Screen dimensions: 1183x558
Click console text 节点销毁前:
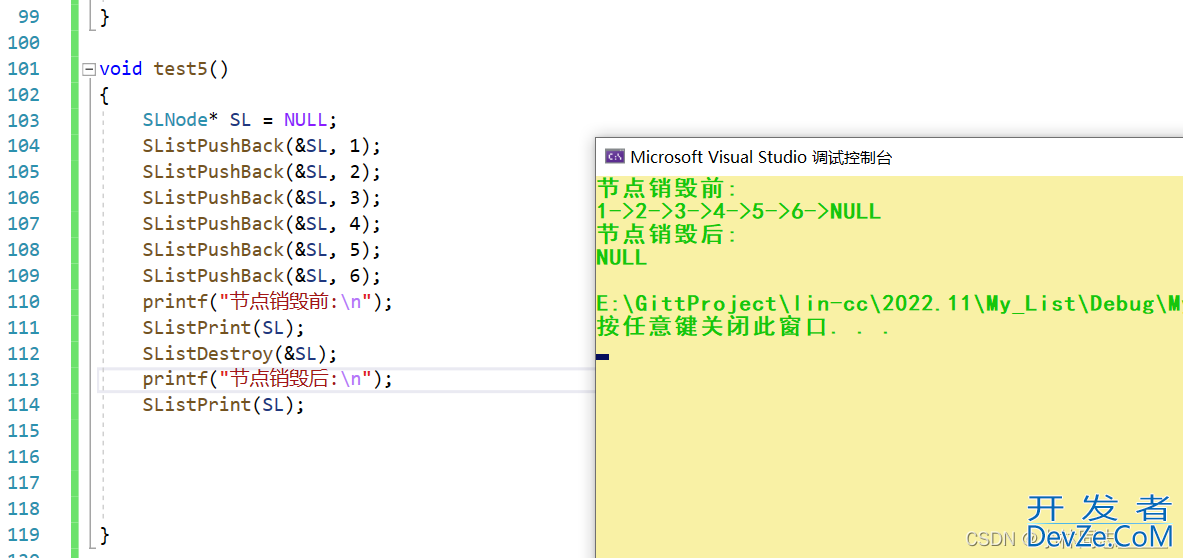click(x=666, y=188)
